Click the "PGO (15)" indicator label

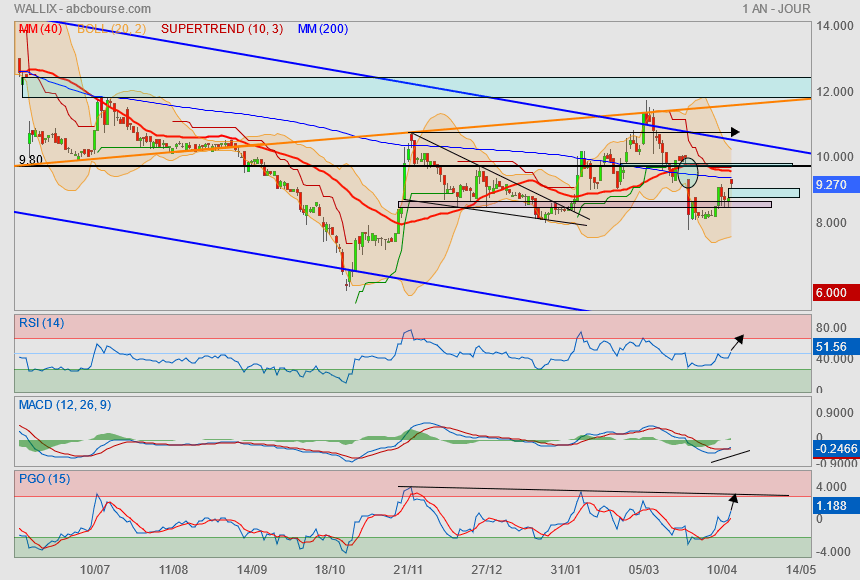click(x=44, y=478)
